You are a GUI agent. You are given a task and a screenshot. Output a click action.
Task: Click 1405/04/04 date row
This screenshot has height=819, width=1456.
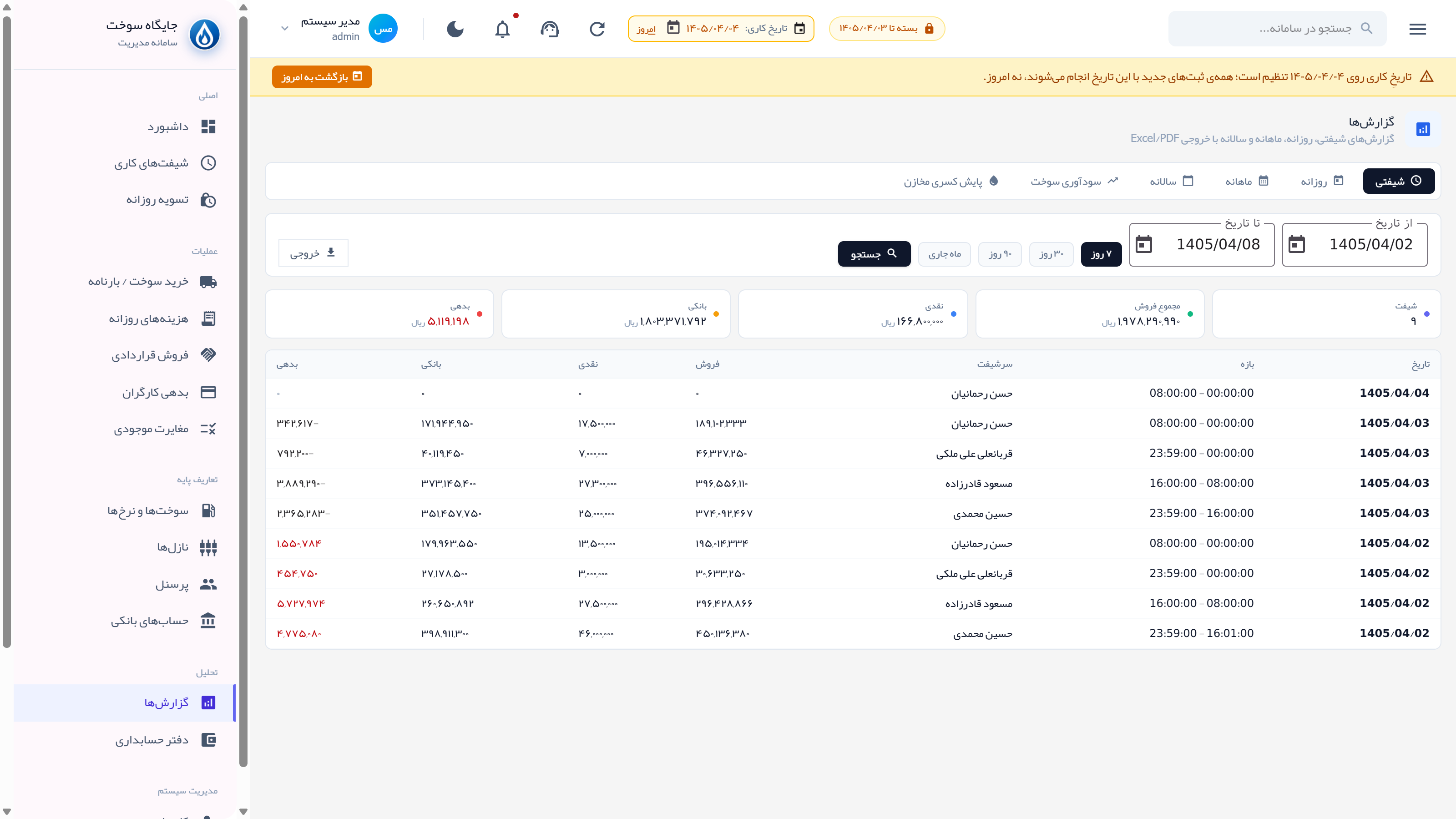coord(853,393)
